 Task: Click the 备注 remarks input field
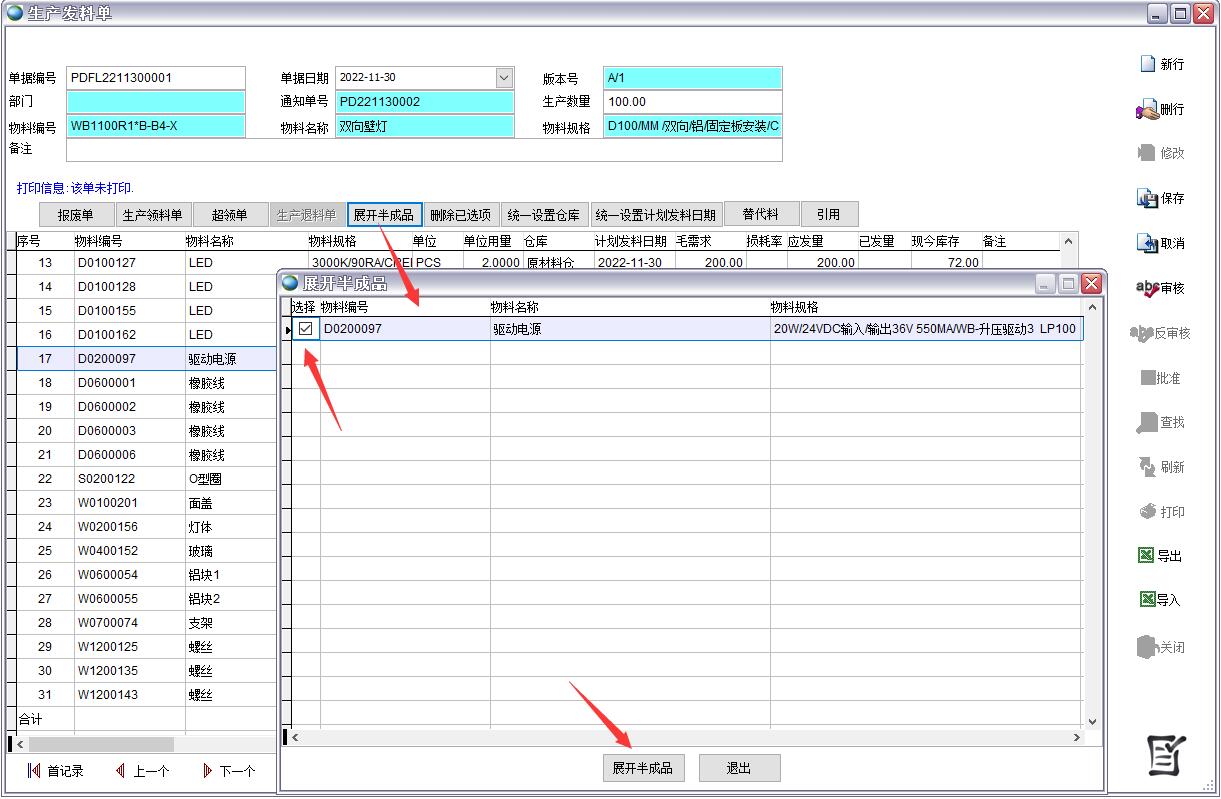coord(424,150)
